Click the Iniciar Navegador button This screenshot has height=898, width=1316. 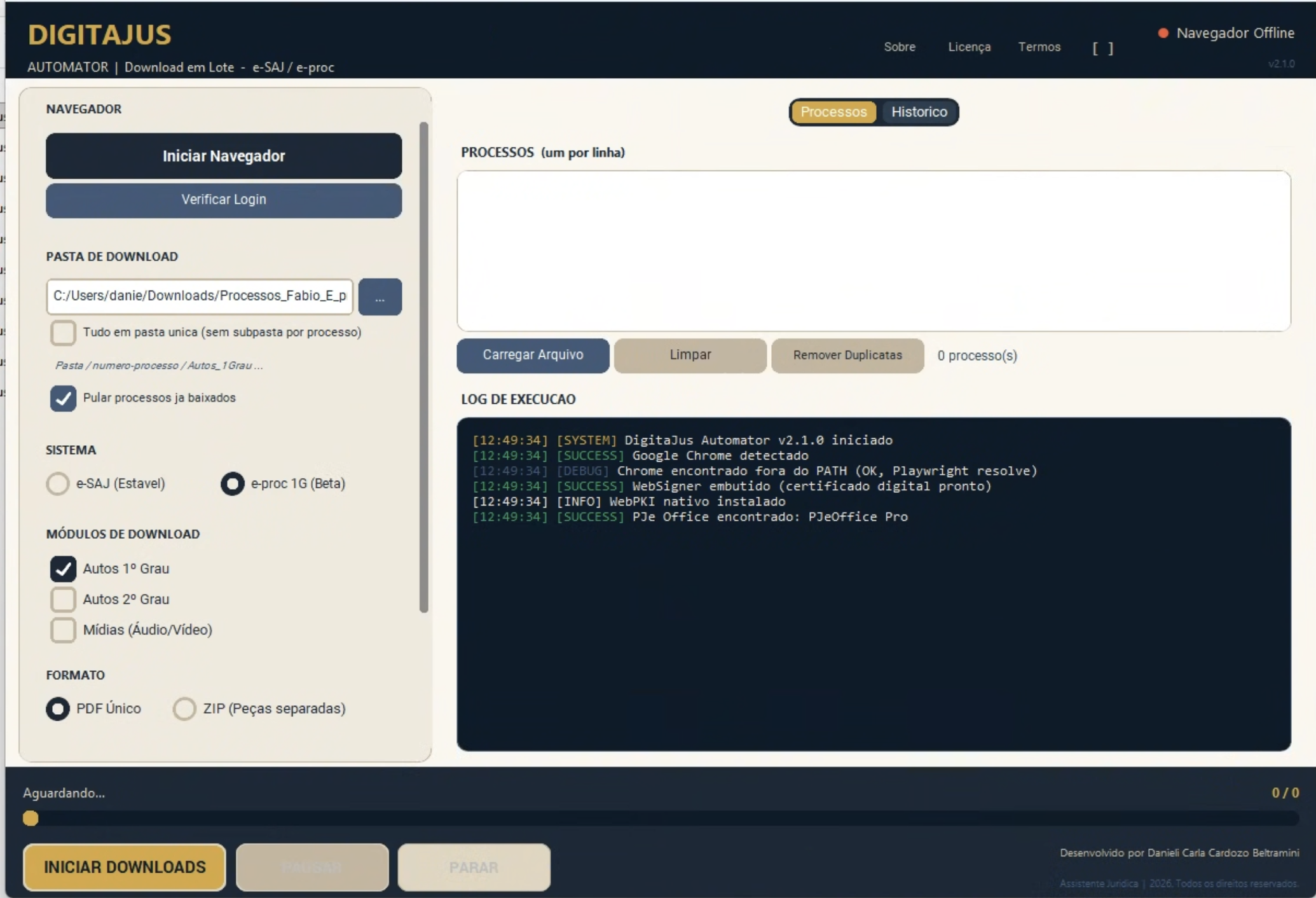click(x=223, y=156)
